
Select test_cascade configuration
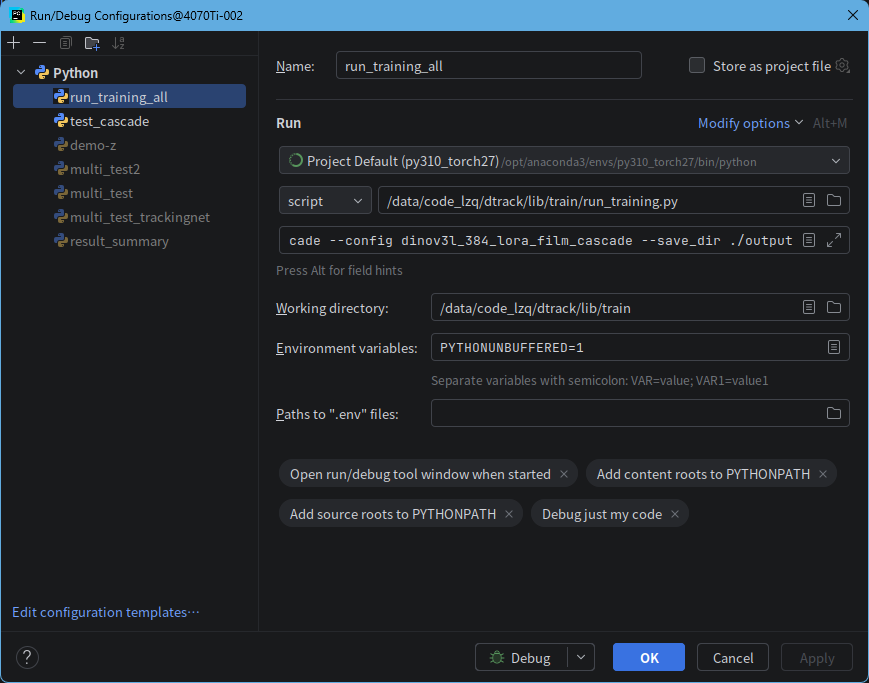109,121
